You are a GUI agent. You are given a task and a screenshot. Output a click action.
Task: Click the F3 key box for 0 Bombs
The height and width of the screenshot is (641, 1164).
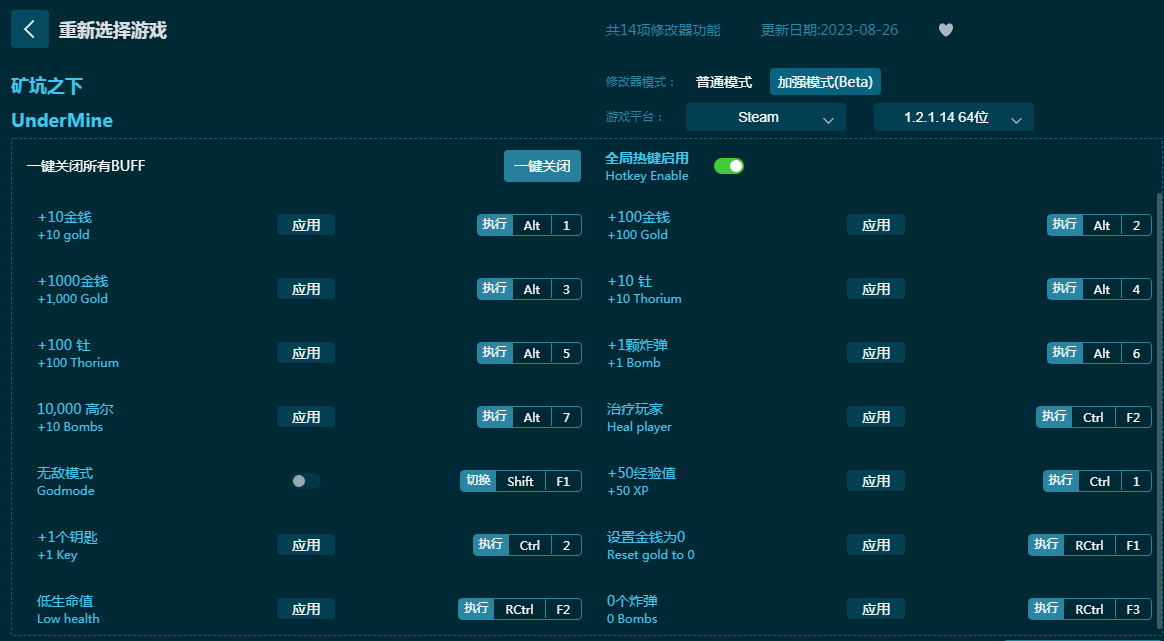coord(1133,609)
